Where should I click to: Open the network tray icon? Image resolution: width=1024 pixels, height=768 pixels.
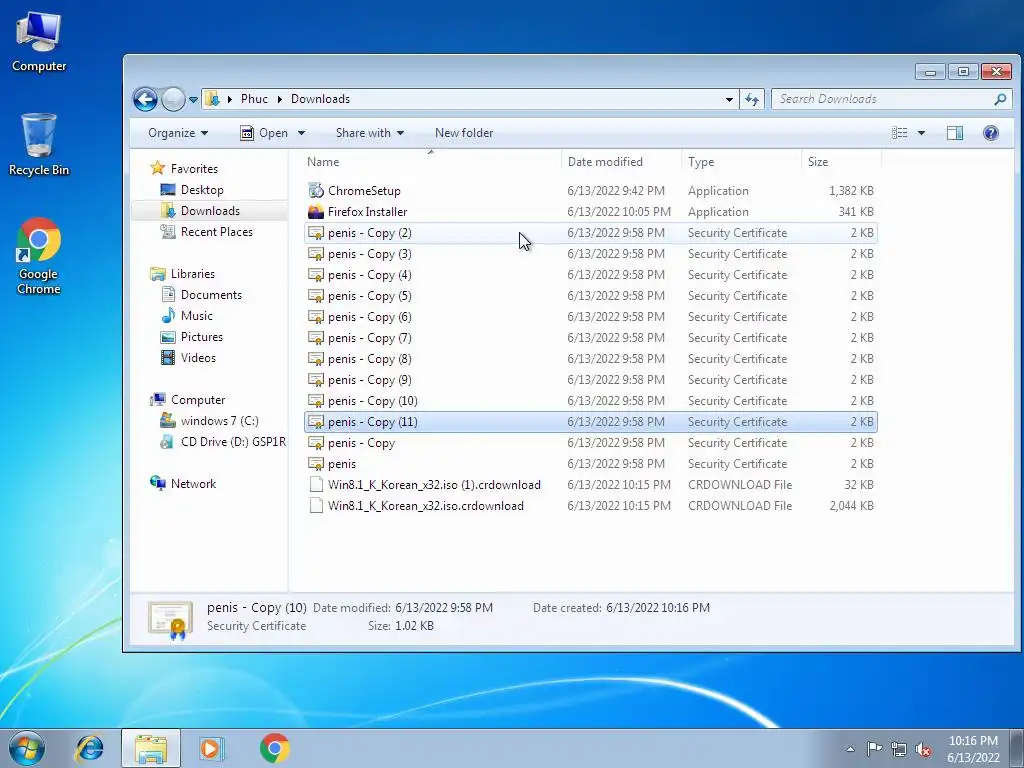(899, 749)
